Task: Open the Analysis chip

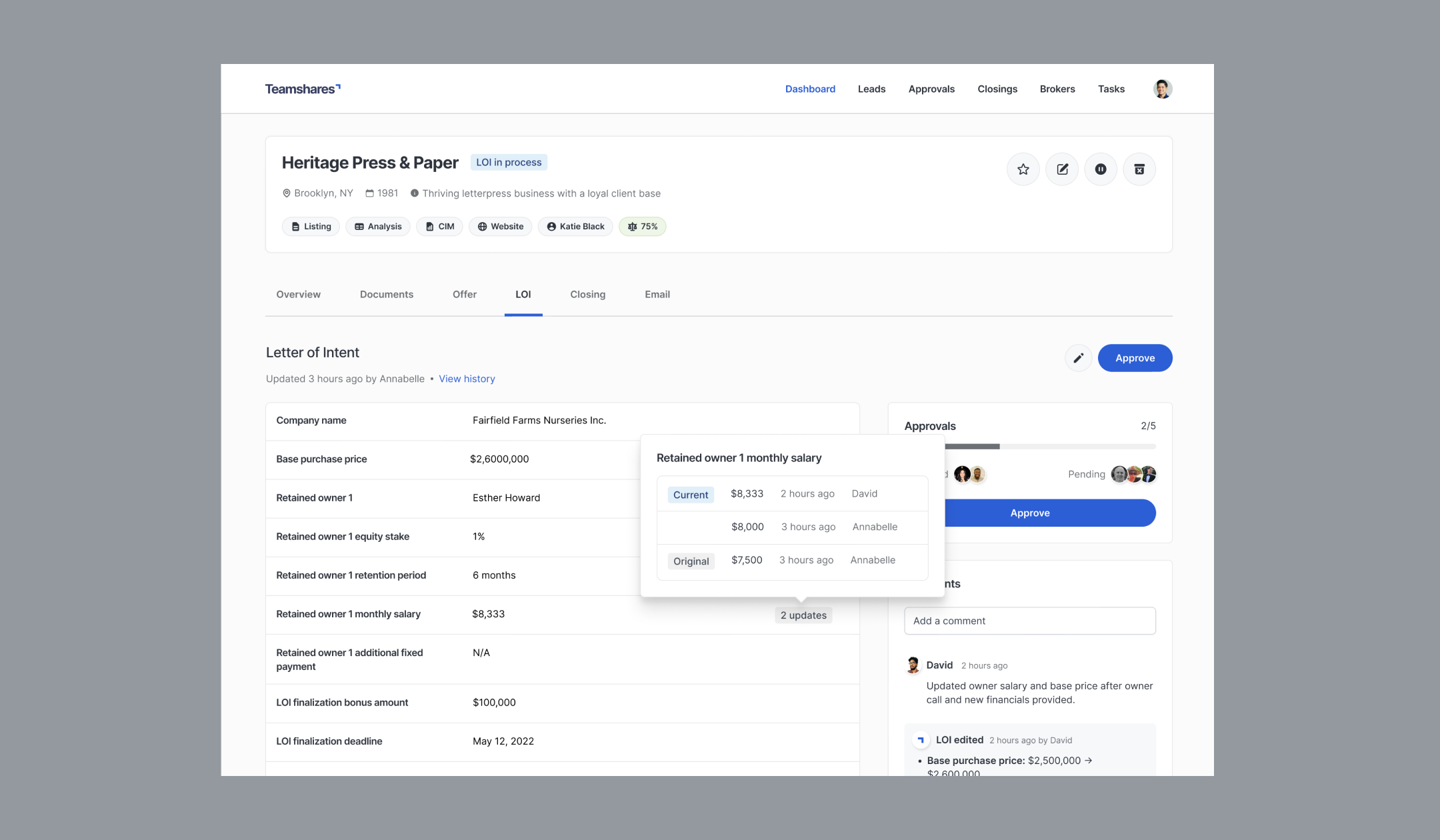Action: (x=378, y=227)
